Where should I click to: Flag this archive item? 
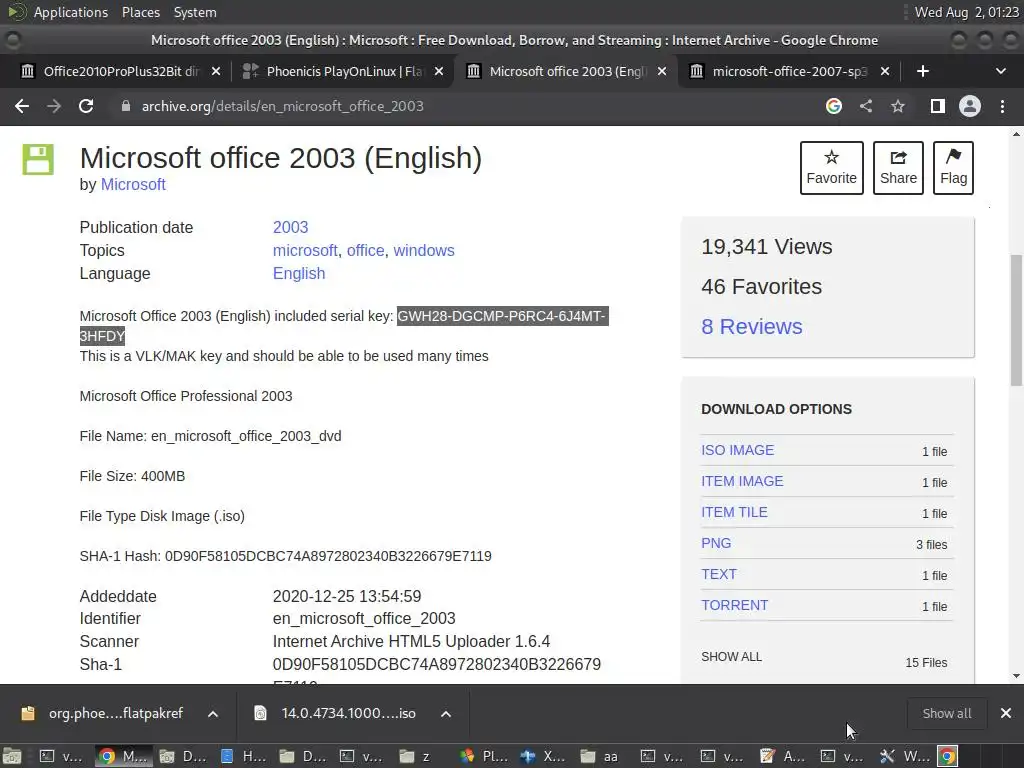tap(953, 168)
